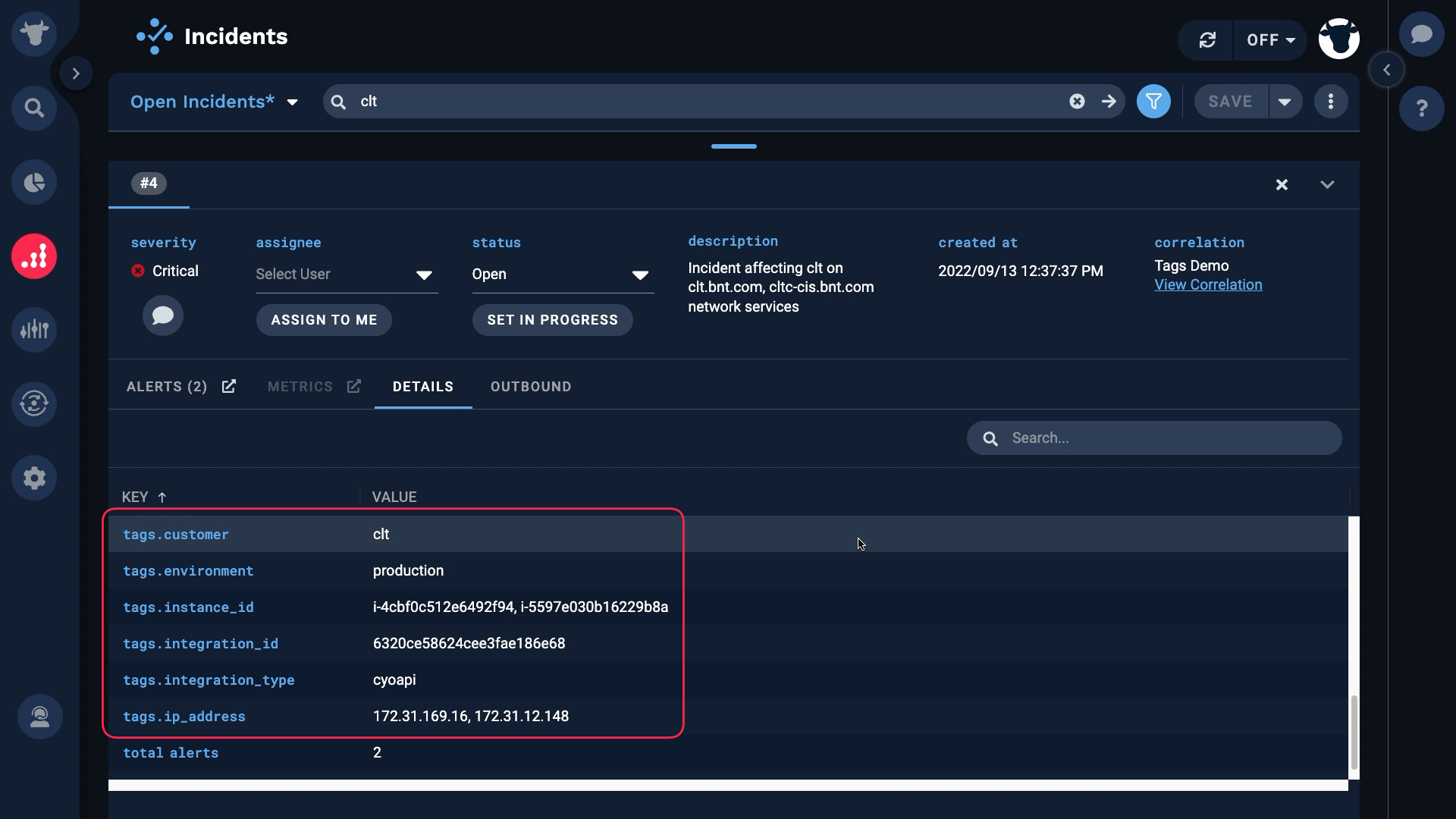Viewport: 1456px width, 819px height.
Task: Select tags.instance_id key
Action: (x=188, y=607)
